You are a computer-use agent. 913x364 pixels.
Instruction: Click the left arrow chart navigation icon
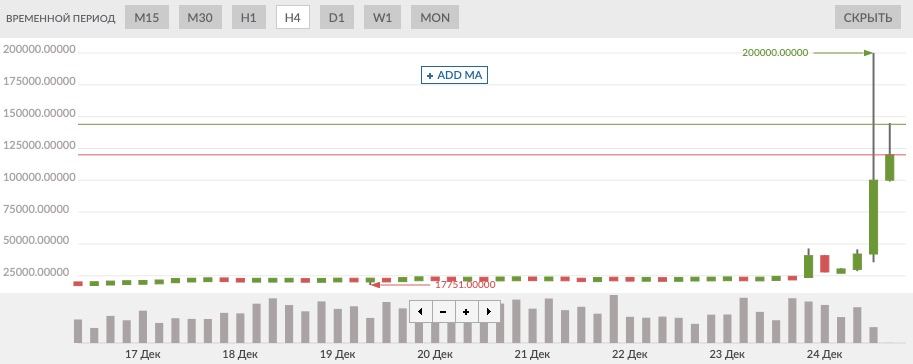pos(420,312)
